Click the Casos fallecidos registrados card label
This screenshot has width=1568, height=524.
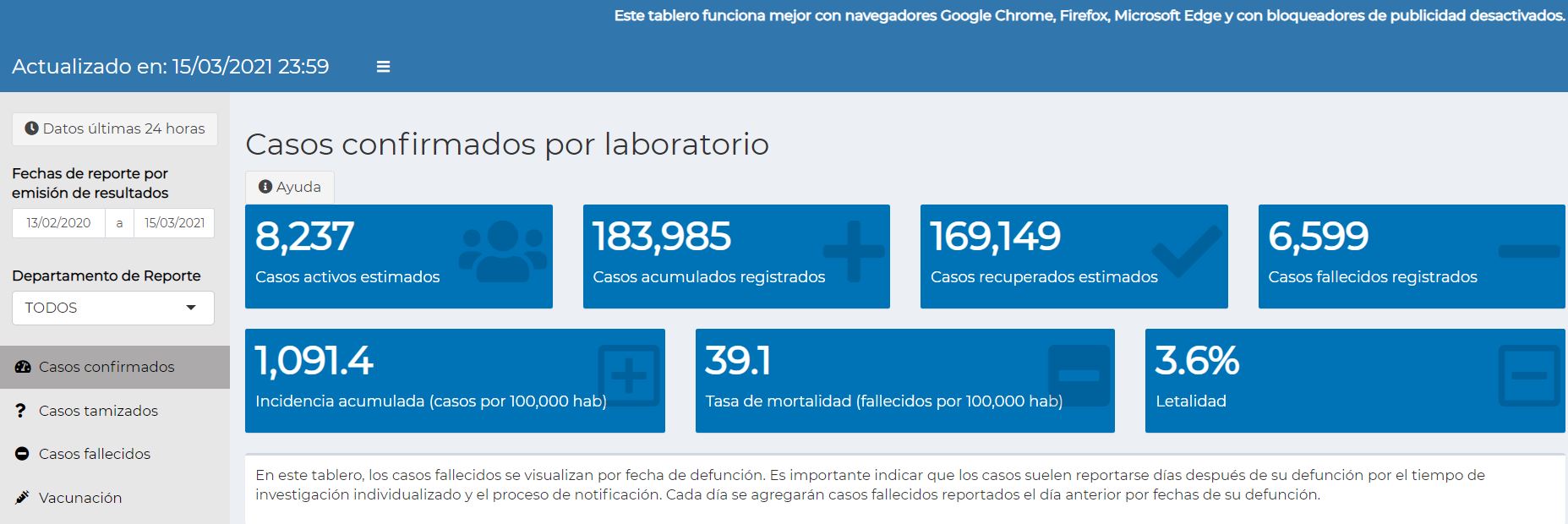click(1373, 277)
